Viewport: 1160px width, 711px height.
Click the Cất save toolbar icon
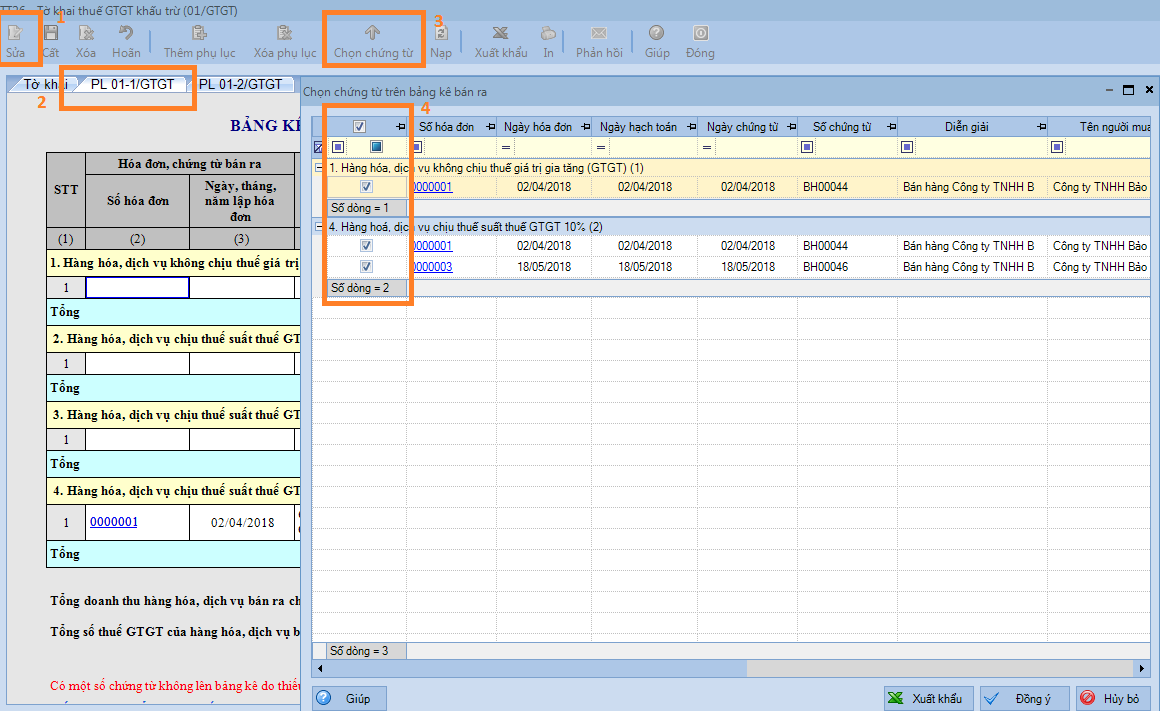[x=50, y=33]
